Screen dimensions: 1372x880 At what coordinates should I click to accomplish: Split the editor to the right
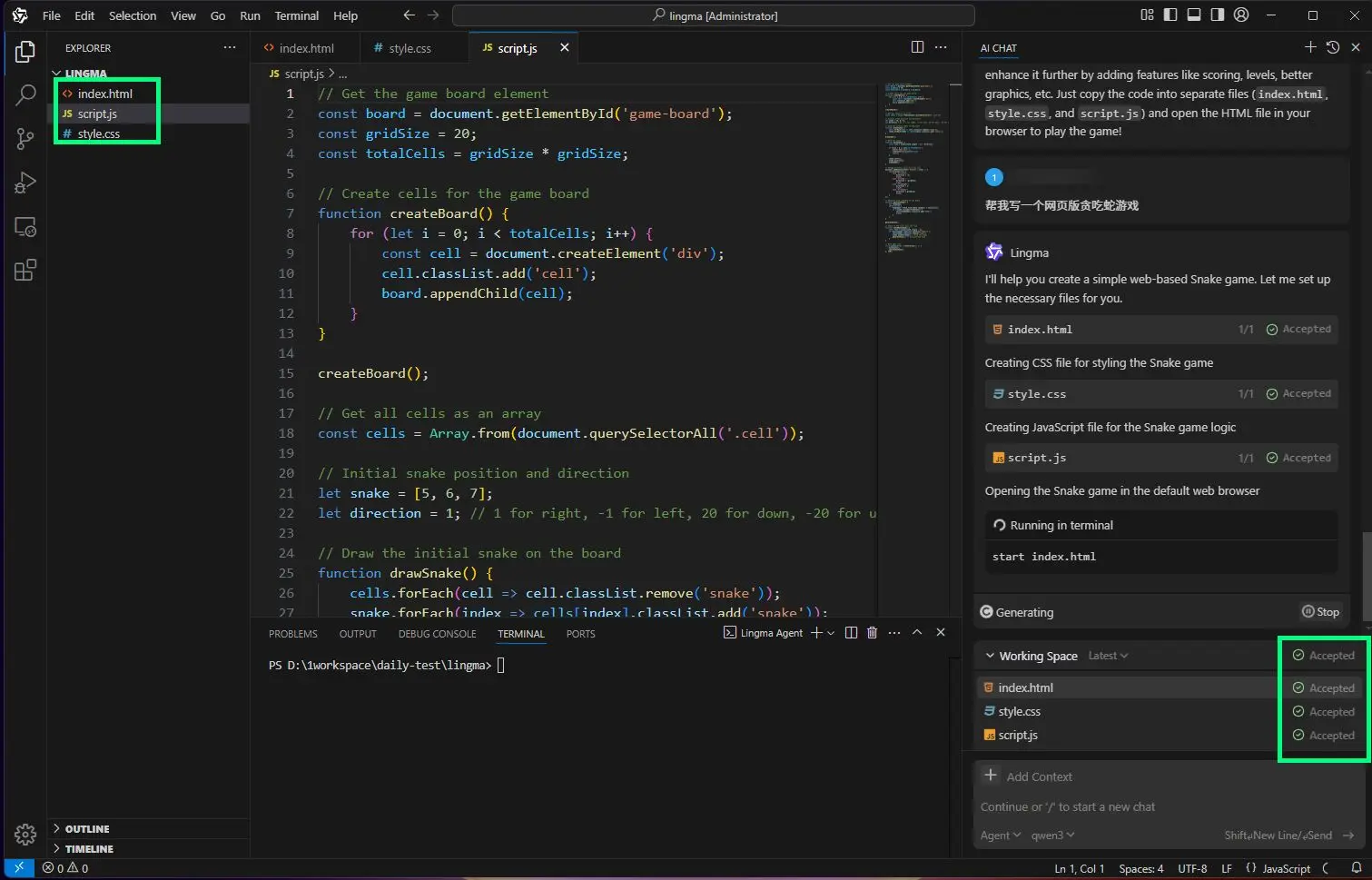coord(917,47)
